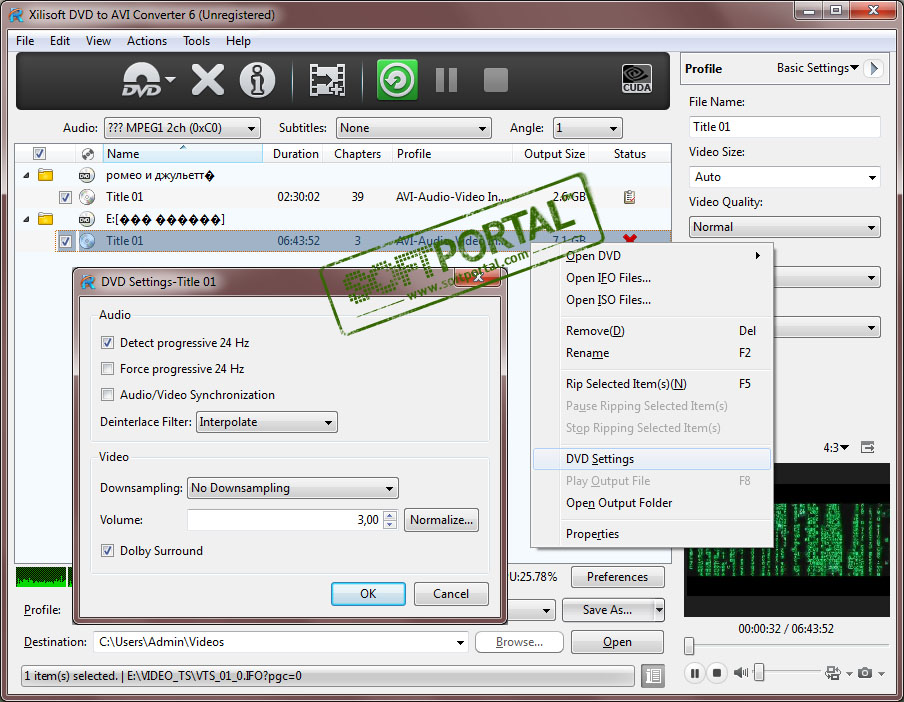Open the File menu

[x=25, y=41]
